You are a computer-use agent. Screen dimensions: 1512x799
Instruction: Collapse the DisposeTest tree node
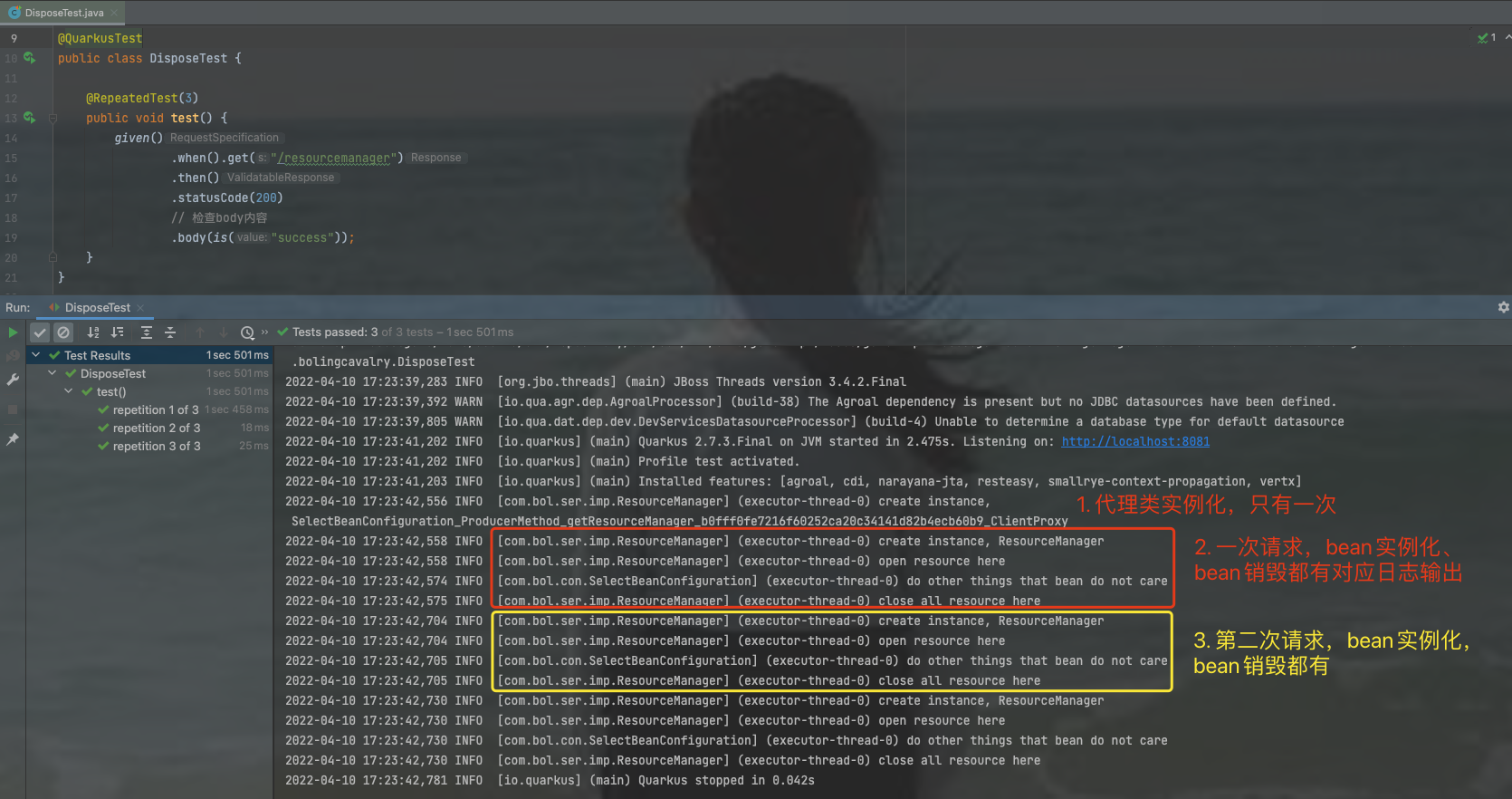(x=53, y=373)
